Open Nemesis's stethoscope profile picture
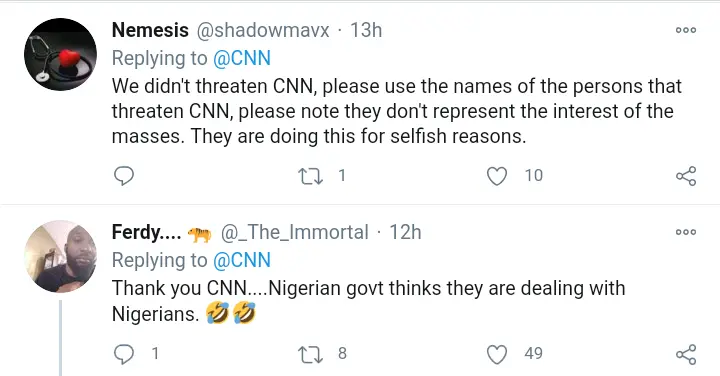Screen dimensions: 720x376 pos(60,54)
